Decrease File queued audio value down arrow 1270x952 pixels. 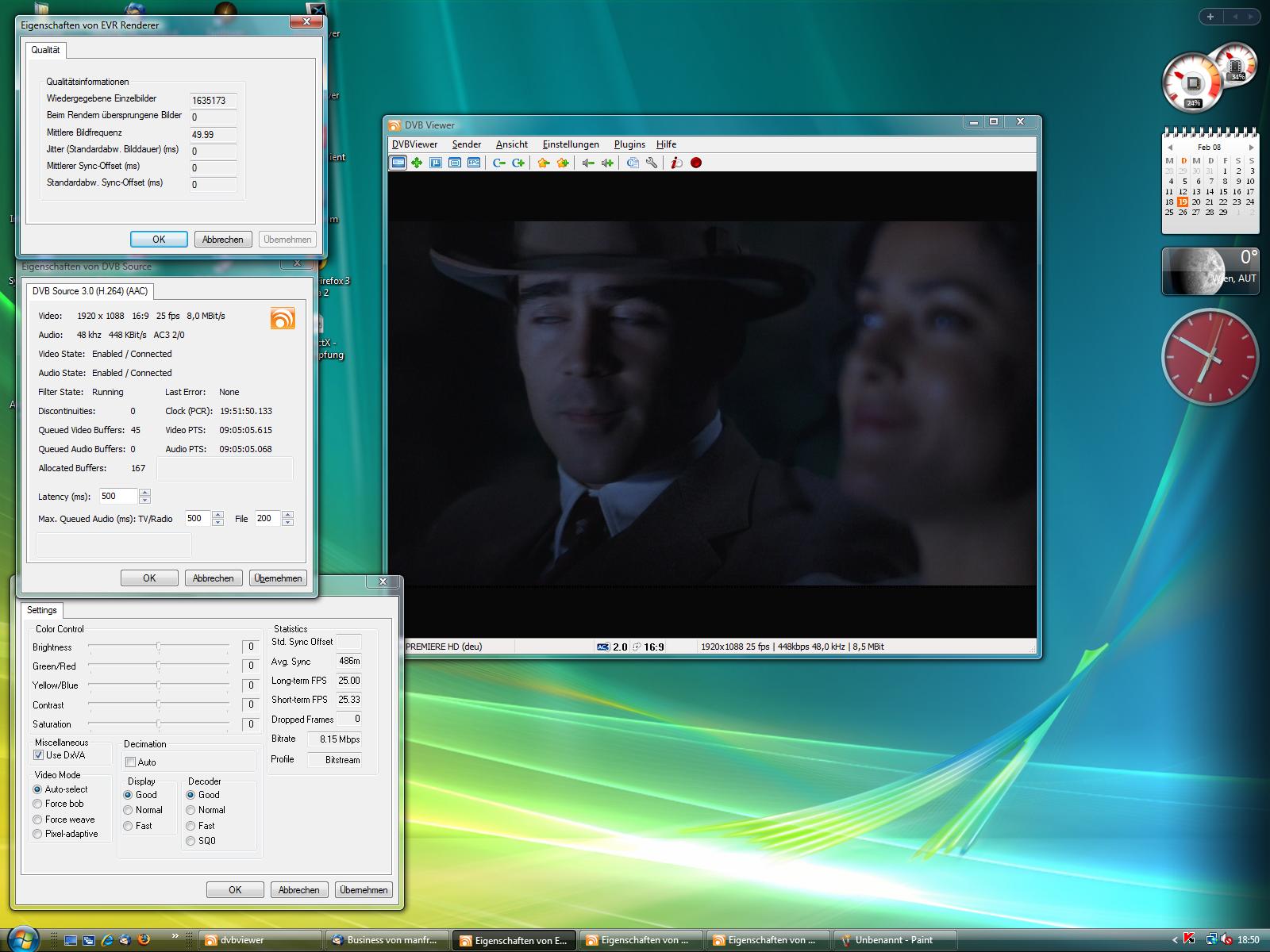click(287, 523)
